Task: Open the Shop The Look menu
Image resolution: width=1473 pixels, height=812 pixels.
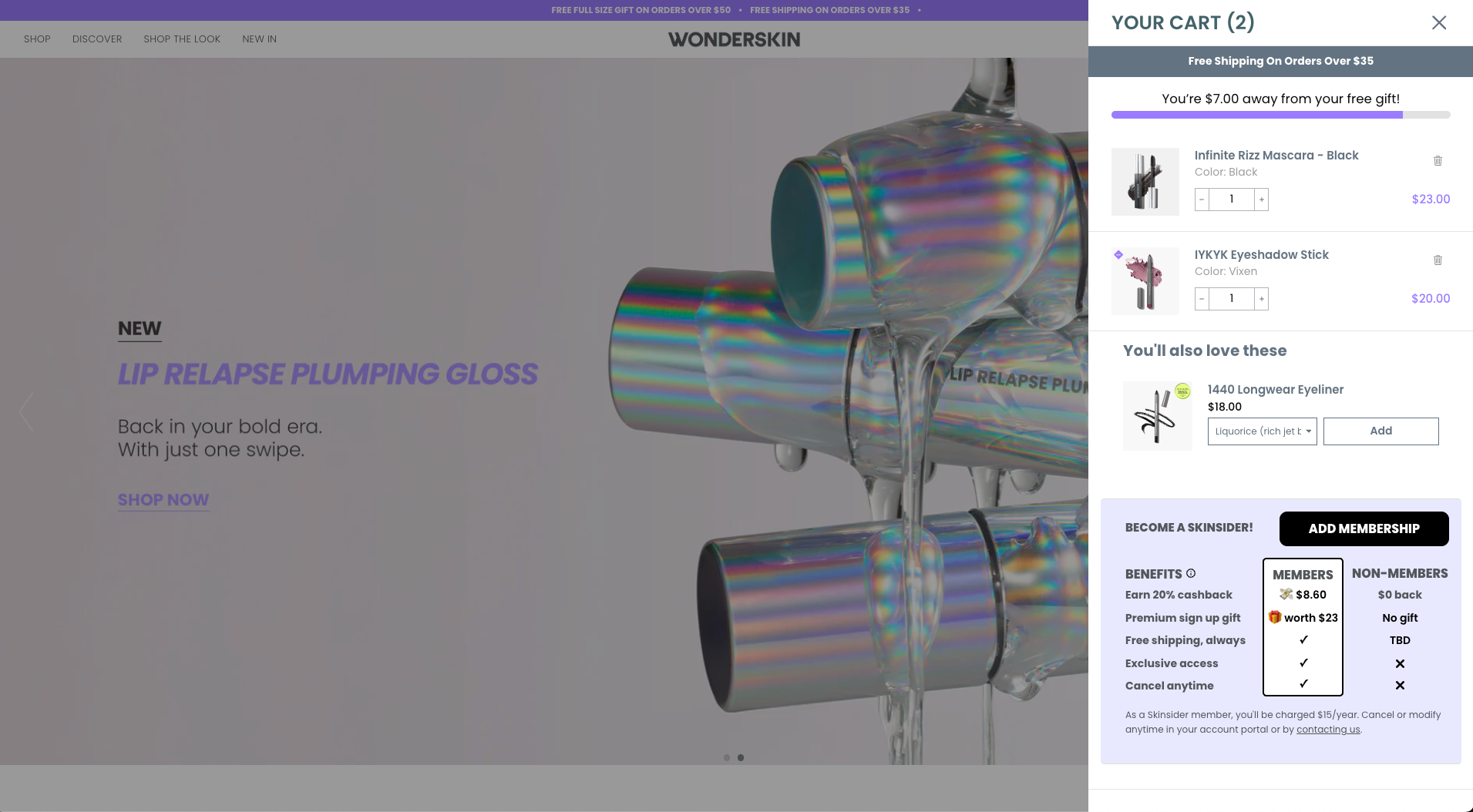Action: pos(182,39)
